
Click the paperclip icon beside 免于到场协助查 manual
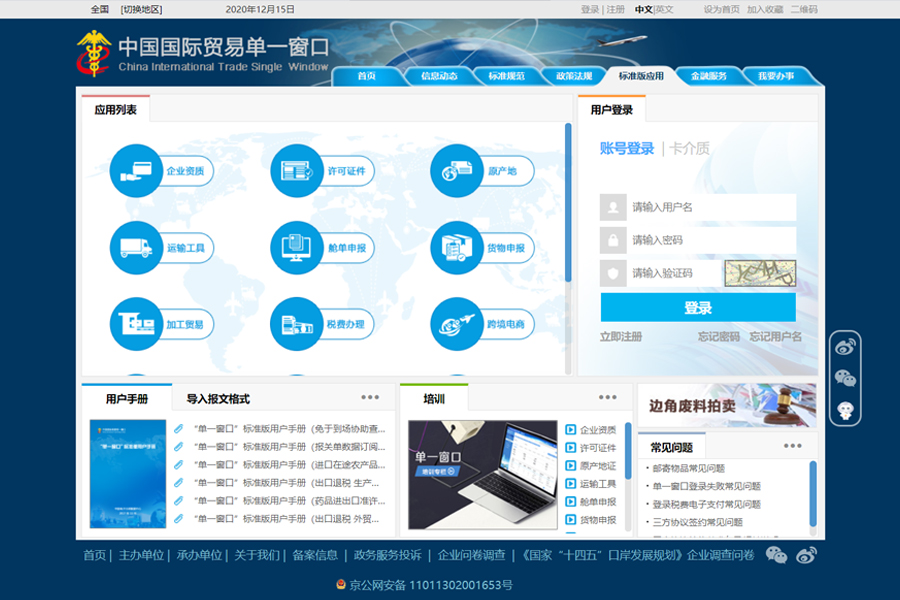(179, 428)
